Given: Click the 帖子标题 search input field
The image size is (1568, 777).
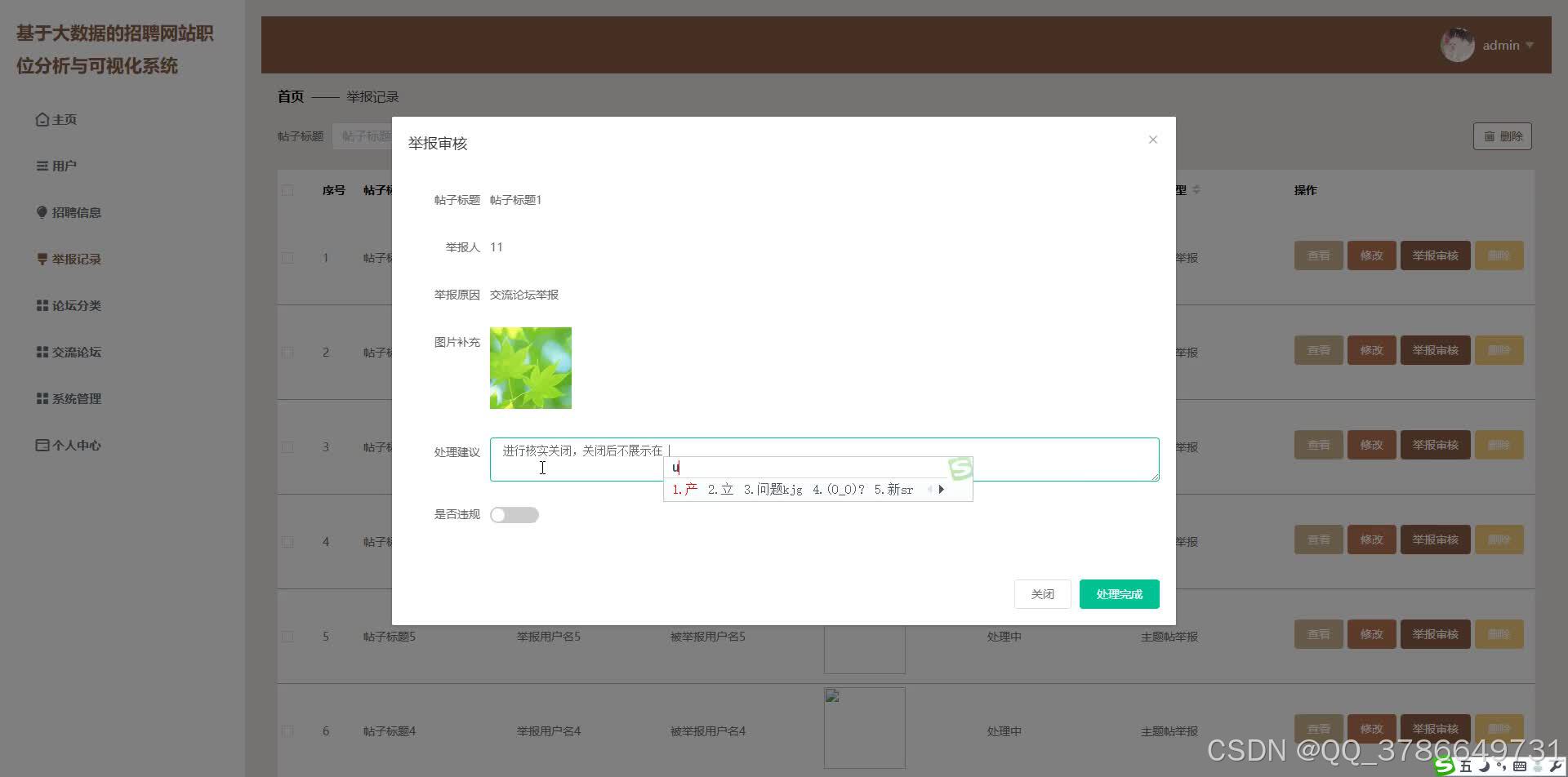Looking at the screenshot, I should tap(362, 136).
